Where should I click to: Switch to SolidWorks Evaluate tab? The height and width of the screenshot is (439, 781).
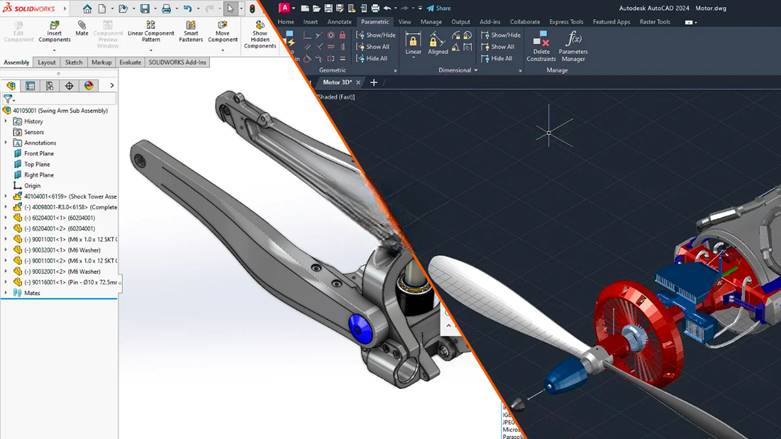coord(130,62)
